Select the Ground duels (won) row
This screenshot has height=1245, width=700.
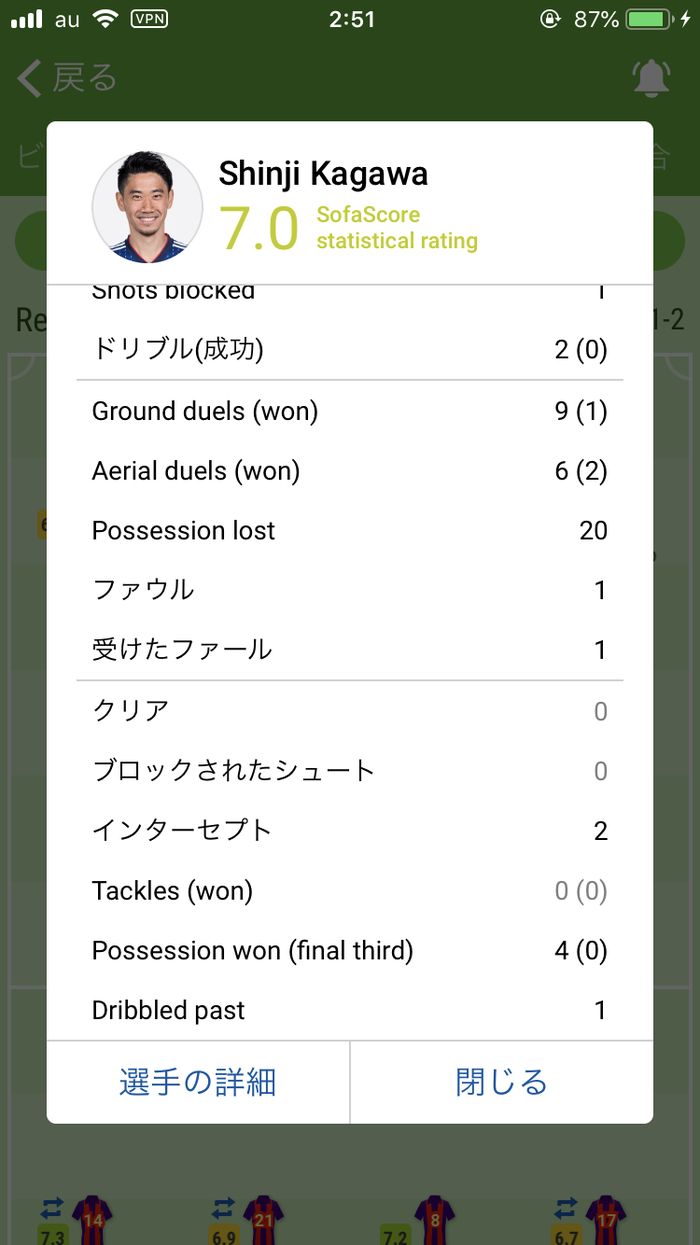click(x=350, y=411)
